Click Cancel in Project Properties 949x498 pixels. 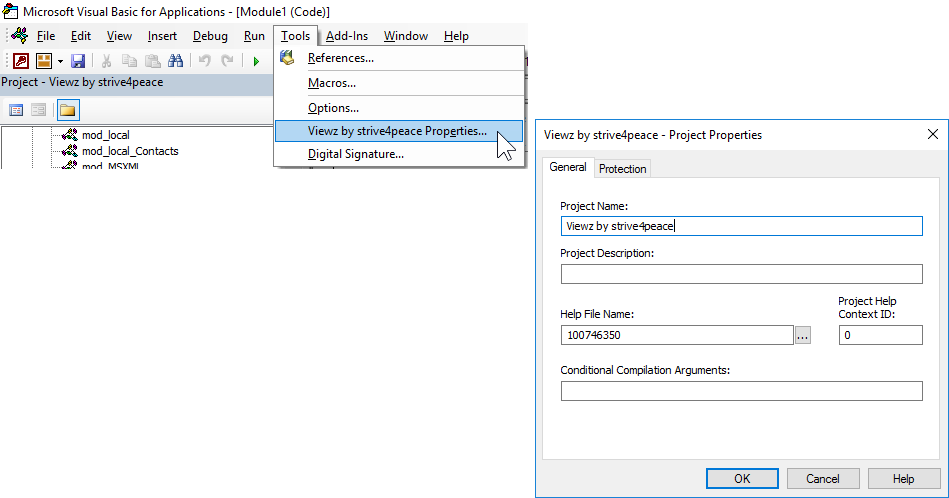[x=823, y=479]
